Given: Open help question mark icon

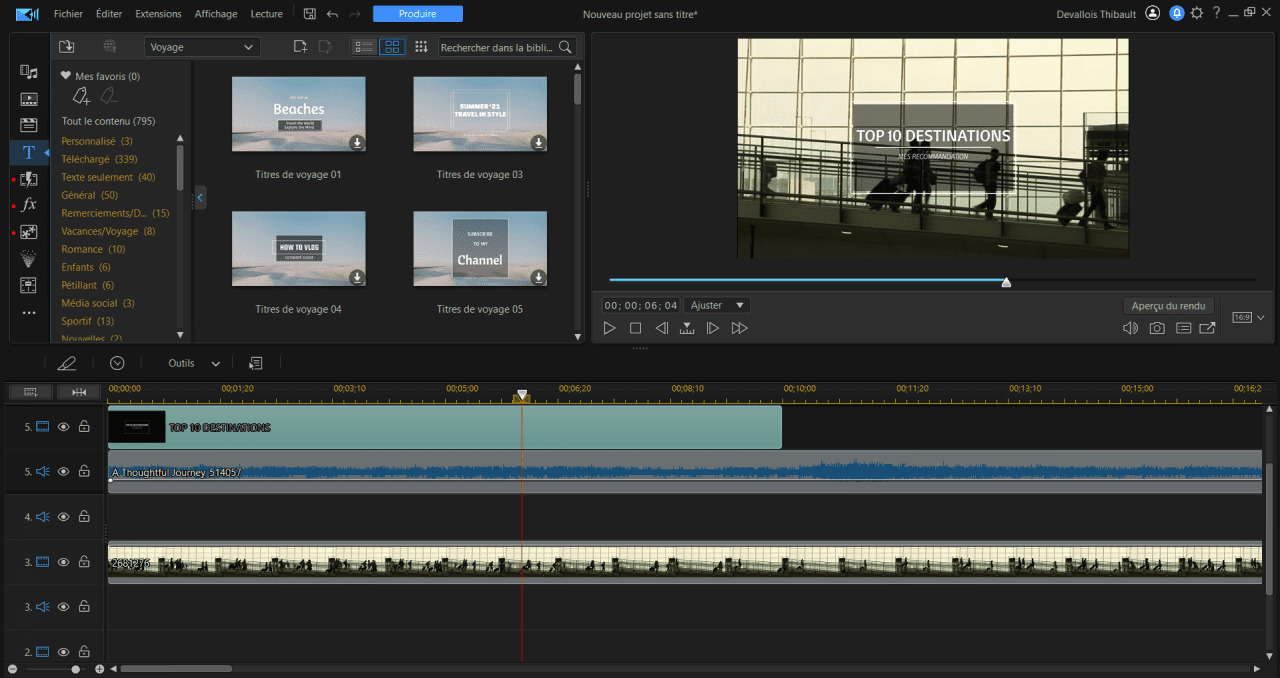Looking at the screenshot, I should (x=1216, y=13).
